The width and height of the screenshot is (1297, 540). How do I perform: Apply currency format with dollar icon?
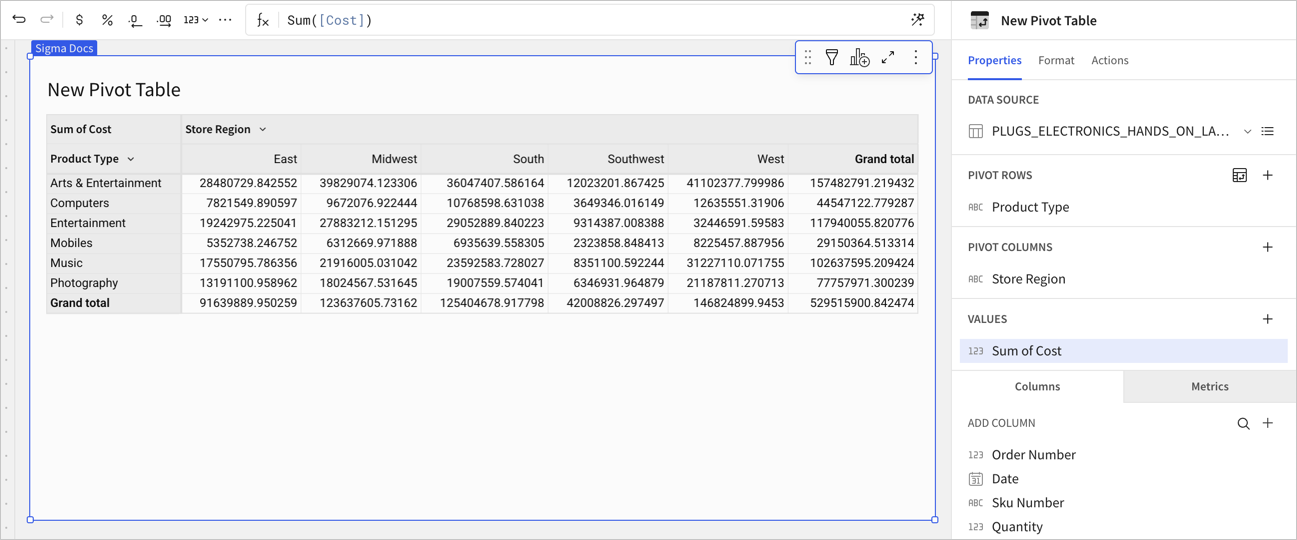pyautogui.click(x=80, y=20)
